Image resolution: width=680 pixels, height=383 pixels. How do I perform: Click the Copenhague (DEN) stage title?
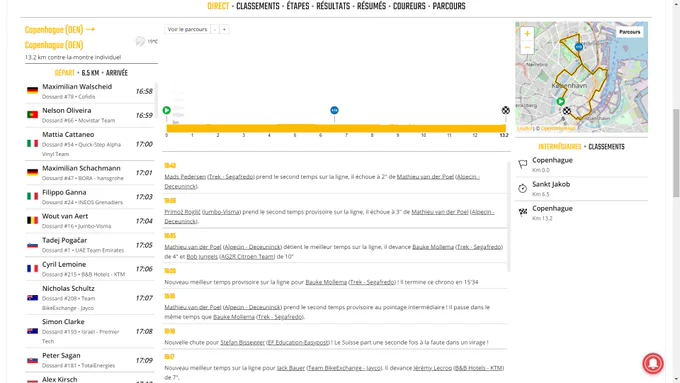[x=60, y=37]
